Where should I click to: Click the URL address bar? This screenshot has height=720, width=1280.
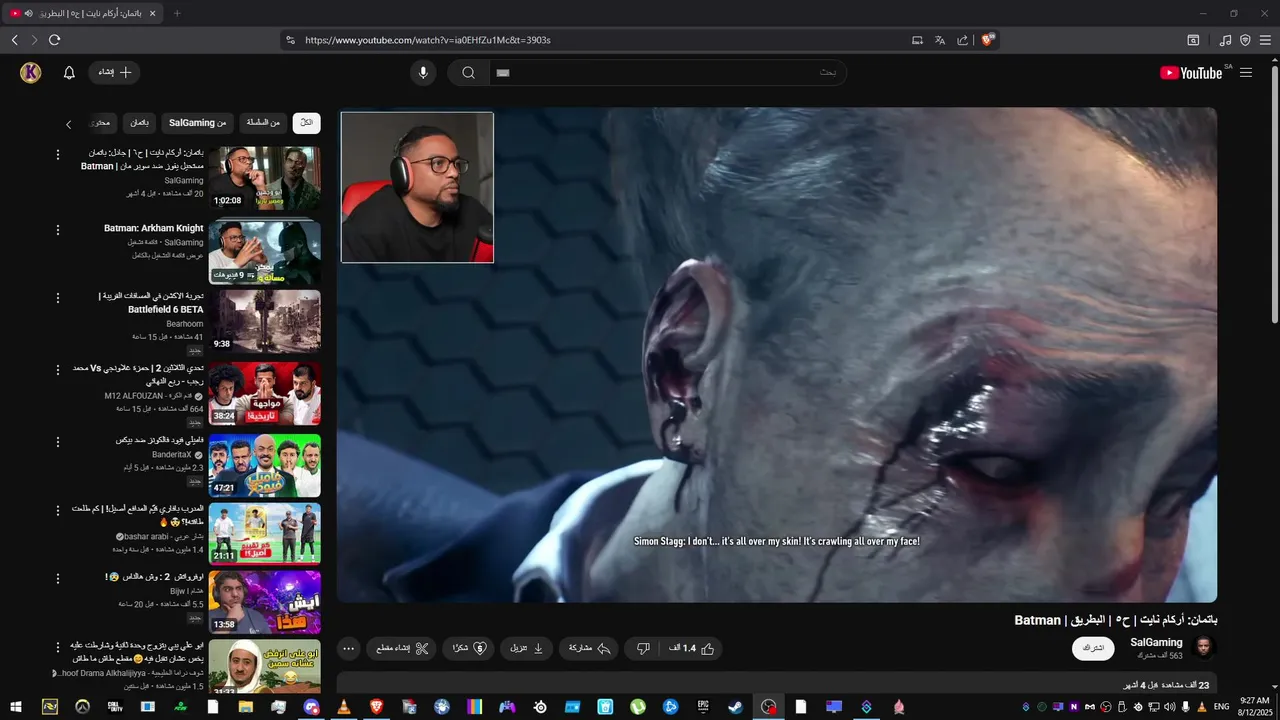click(x=600, y=40)
